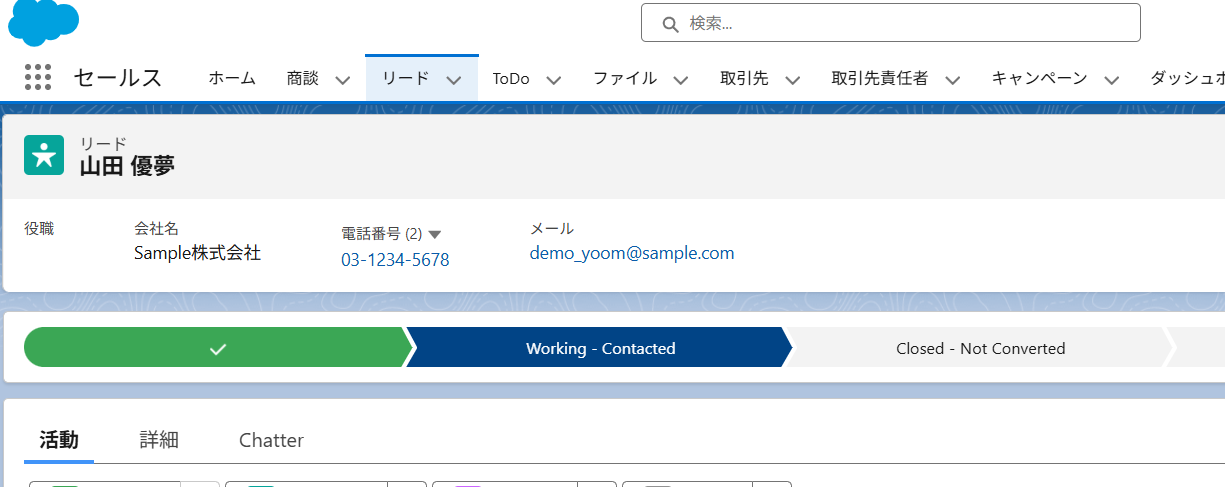Switch to the Chatter tab
This screenshot has width=1225, height=487.
(271, 440)
